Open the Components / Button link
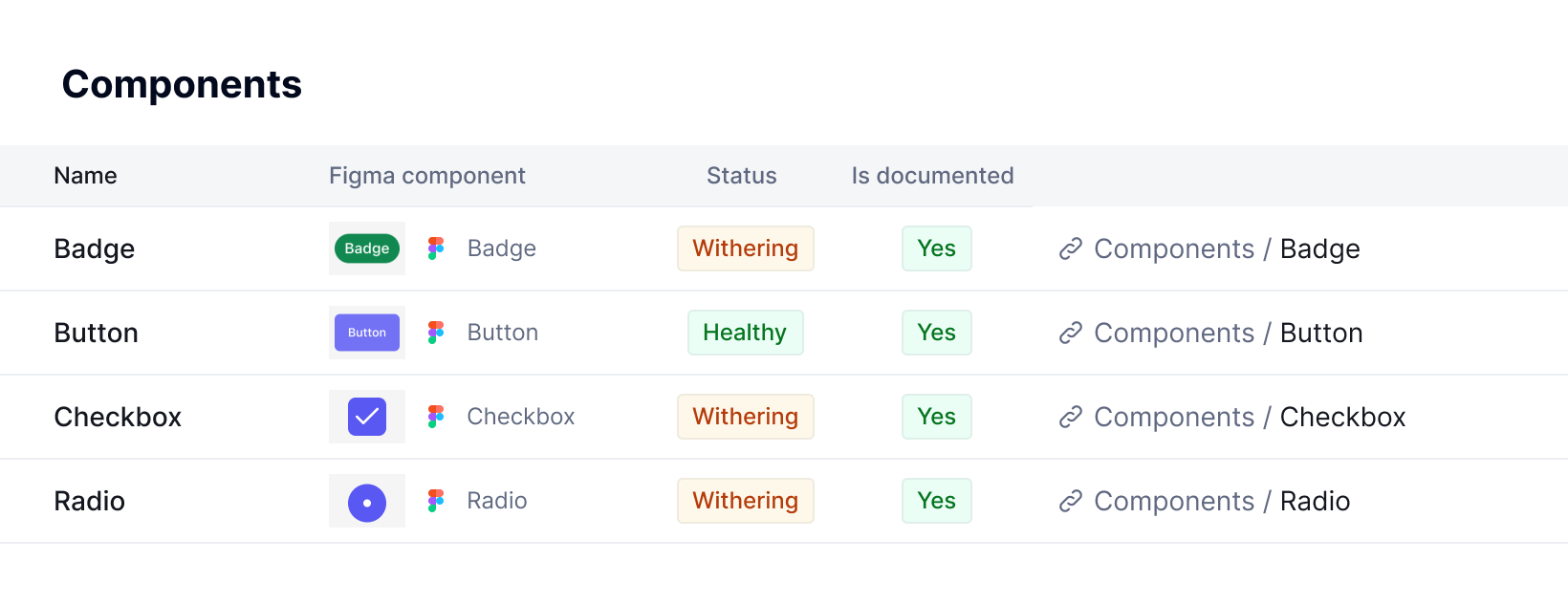Image resolution: width=1568 pixels, height=604 pixels. tap(1228, 333)
